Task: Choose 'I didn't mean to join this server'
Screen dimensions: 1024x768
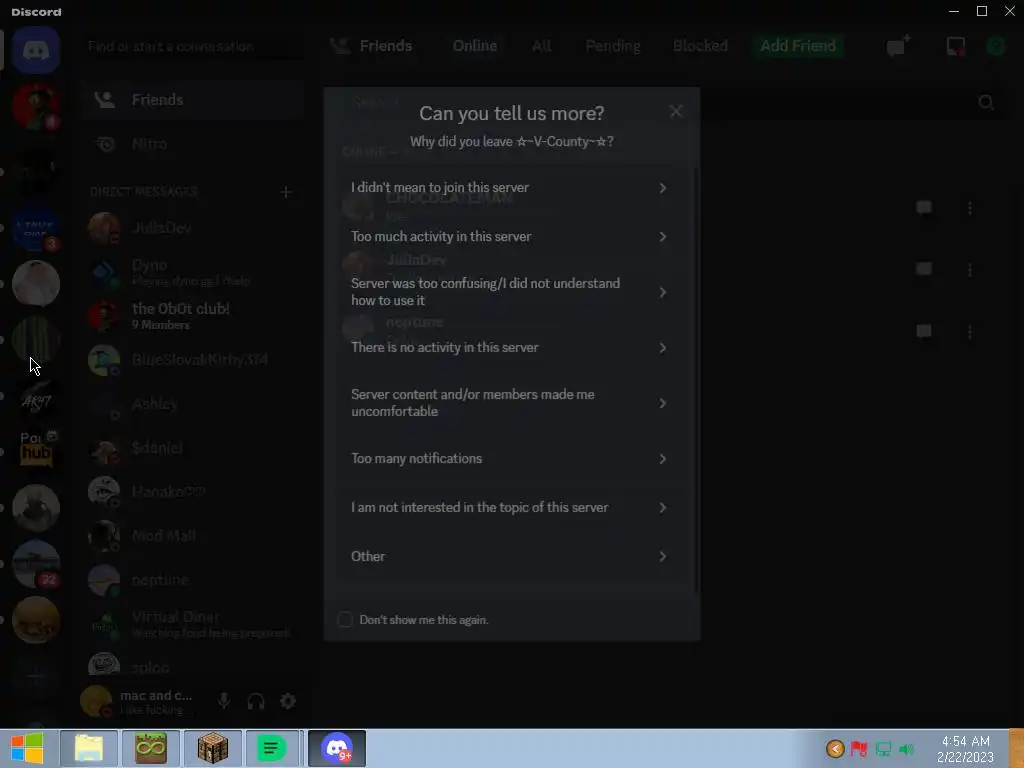Action: pos(510,188)
